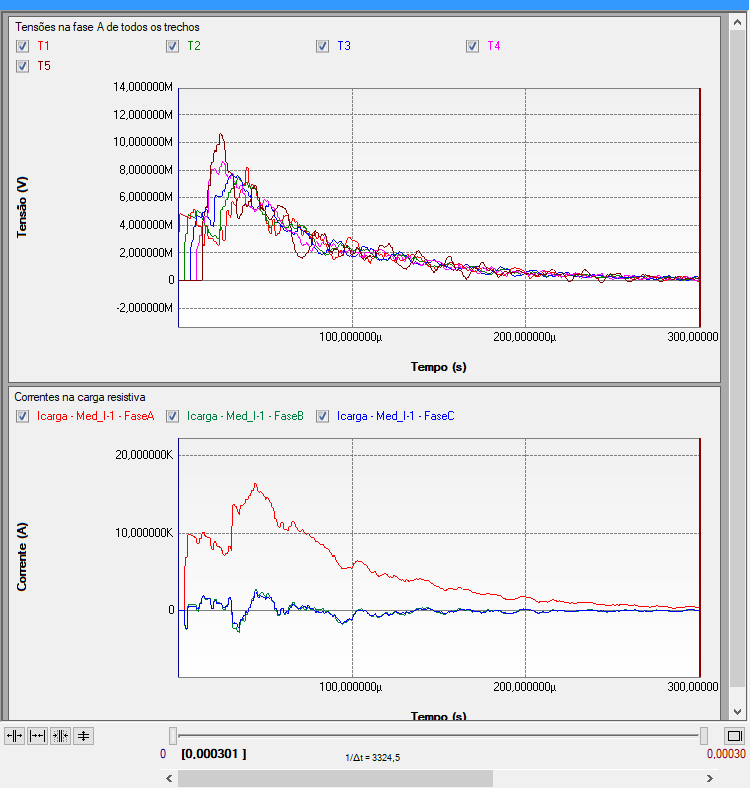Image resolution: width=750 pixels, height=788 pixels.
Task: Click the horizontal scrollbar left arrow
Action: pyautogui.click(x=169, y=778)
